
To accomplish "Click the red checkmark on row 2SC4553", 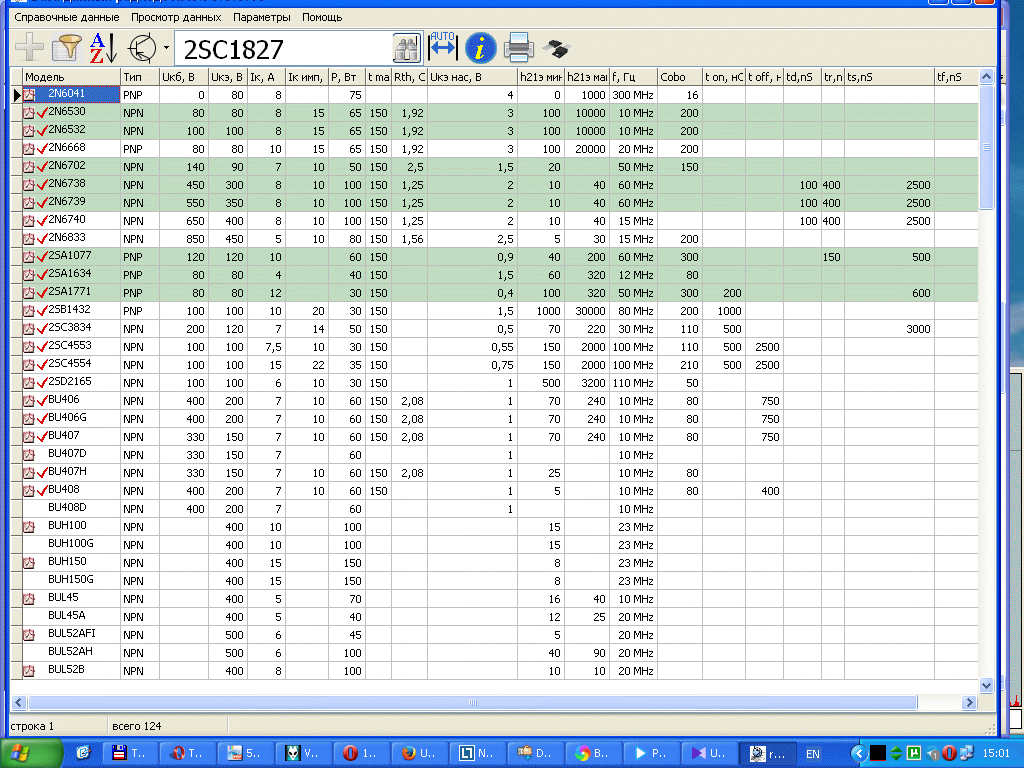I will [x=42, y=347].
